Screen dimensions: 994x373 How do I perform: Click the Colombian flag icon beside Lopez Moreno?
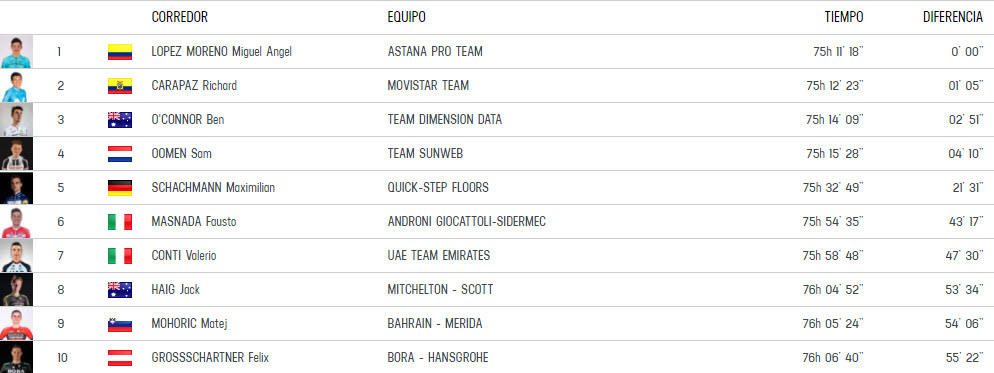click(x=120, y=52)
